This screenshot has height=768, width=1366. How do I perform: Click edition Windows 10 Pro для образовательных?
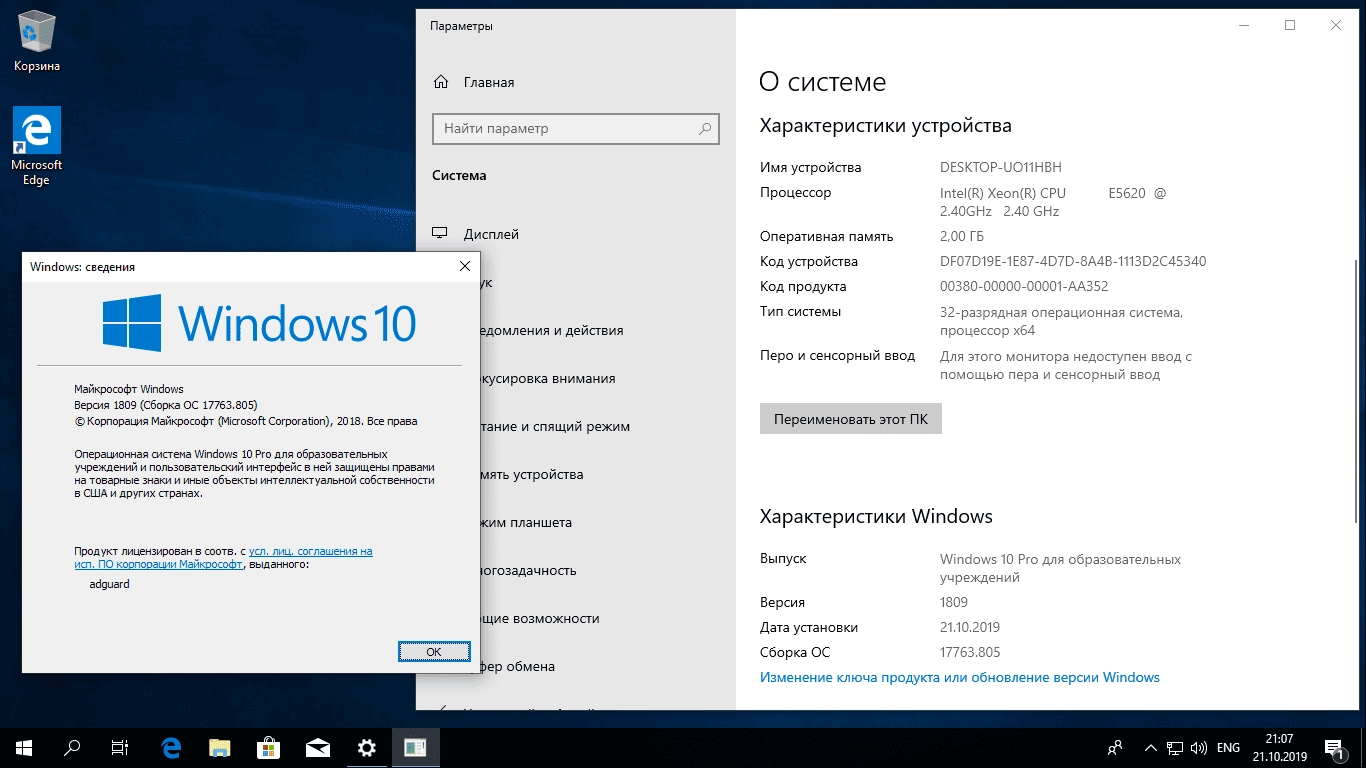coord(1060,559)
